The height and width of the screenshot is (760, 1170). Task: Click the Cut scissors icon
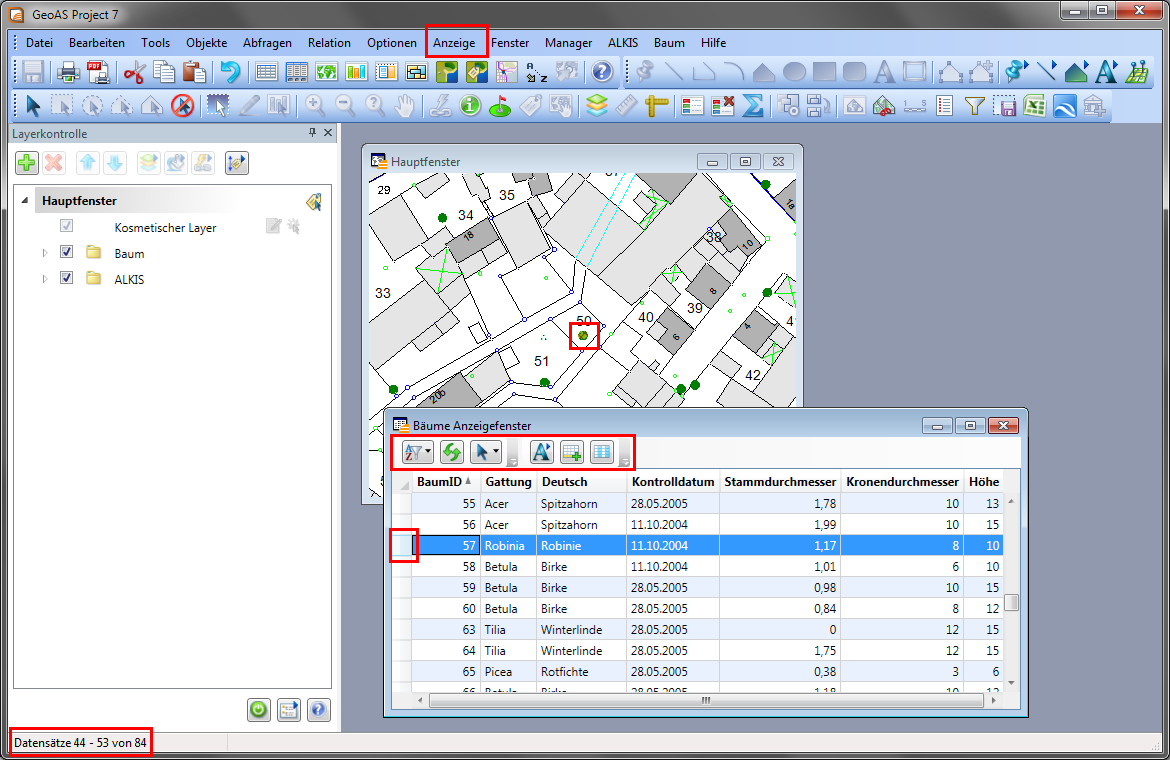[134, 72]
